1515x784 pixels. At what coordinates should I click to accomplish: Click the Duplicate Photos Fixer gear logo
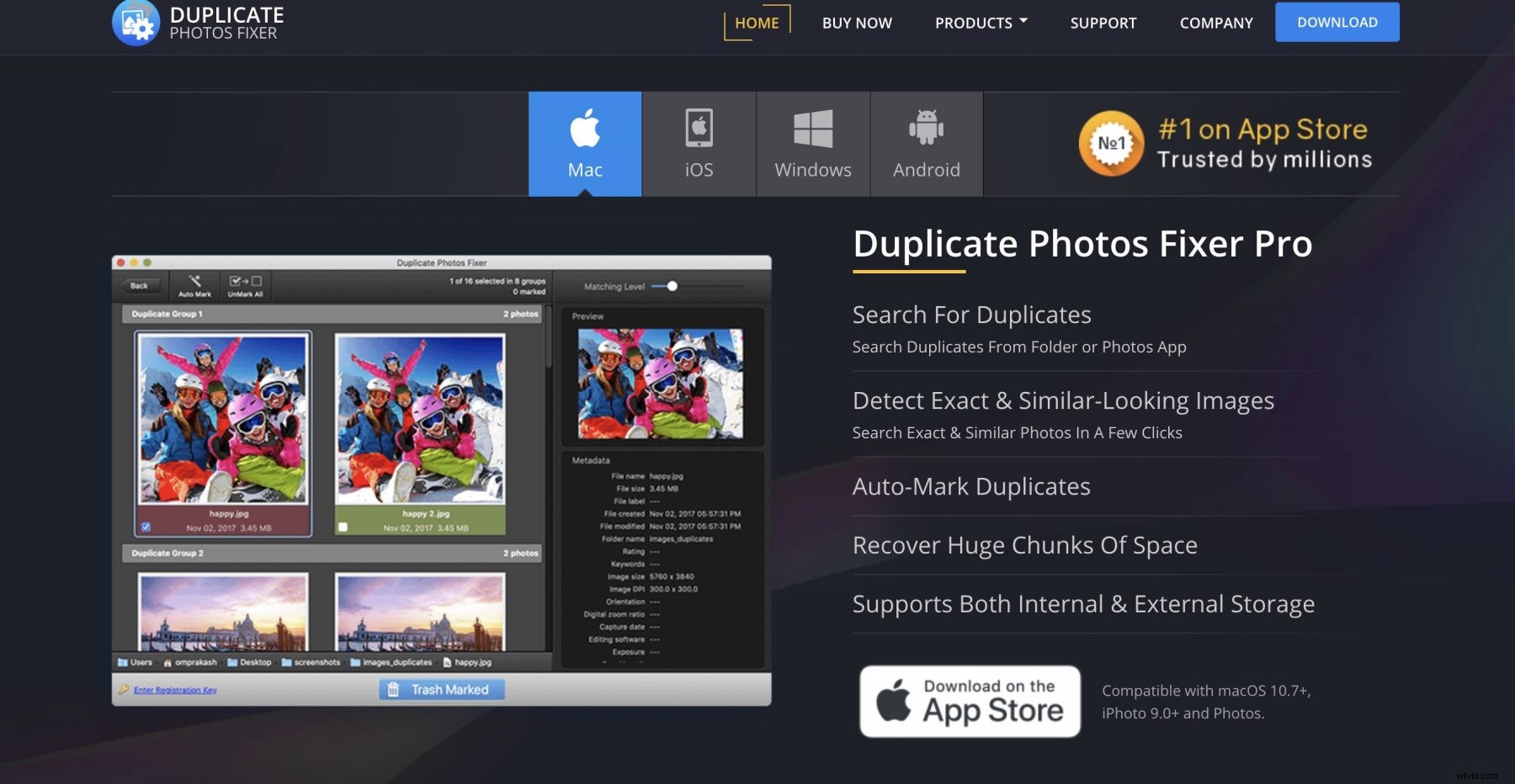[136, 21]
